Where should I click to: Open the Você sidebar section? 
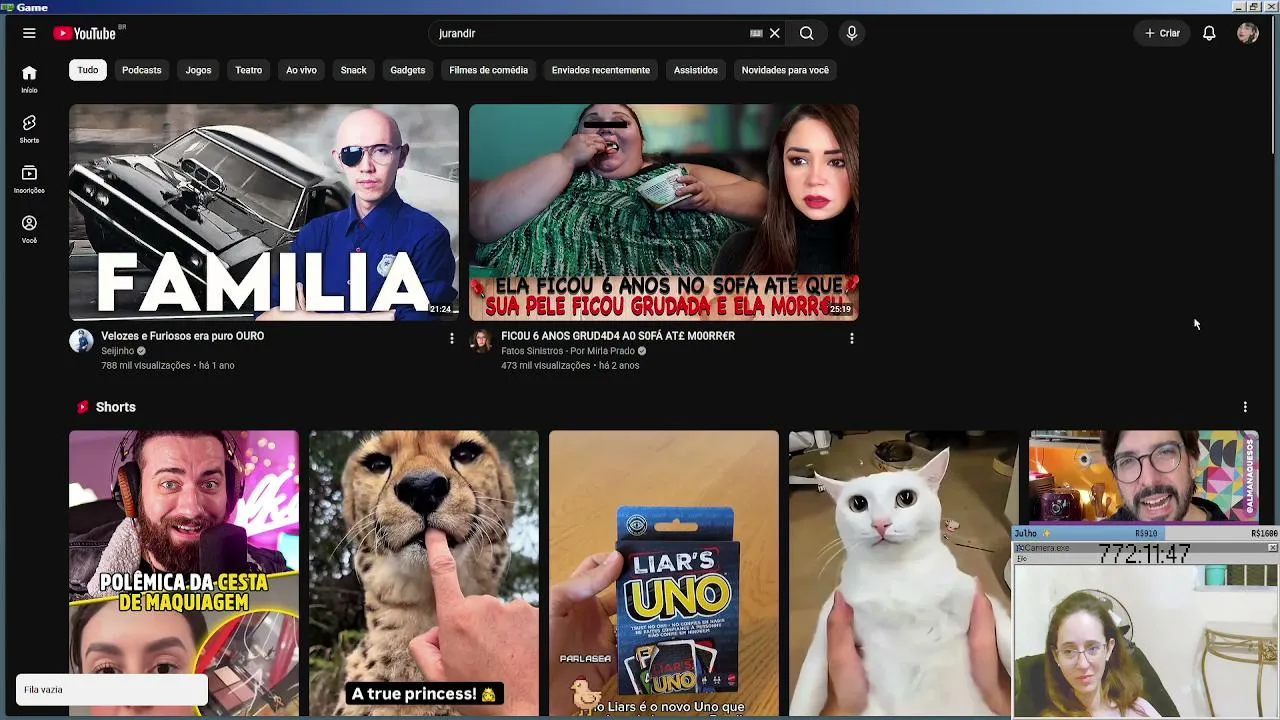(29, 229)
